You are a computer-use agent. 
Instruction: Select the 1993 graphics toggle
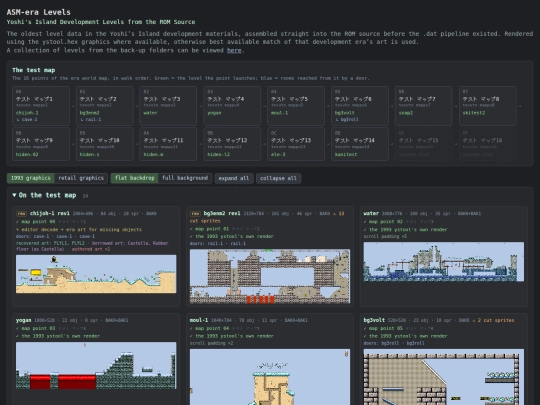coord(31,178)
